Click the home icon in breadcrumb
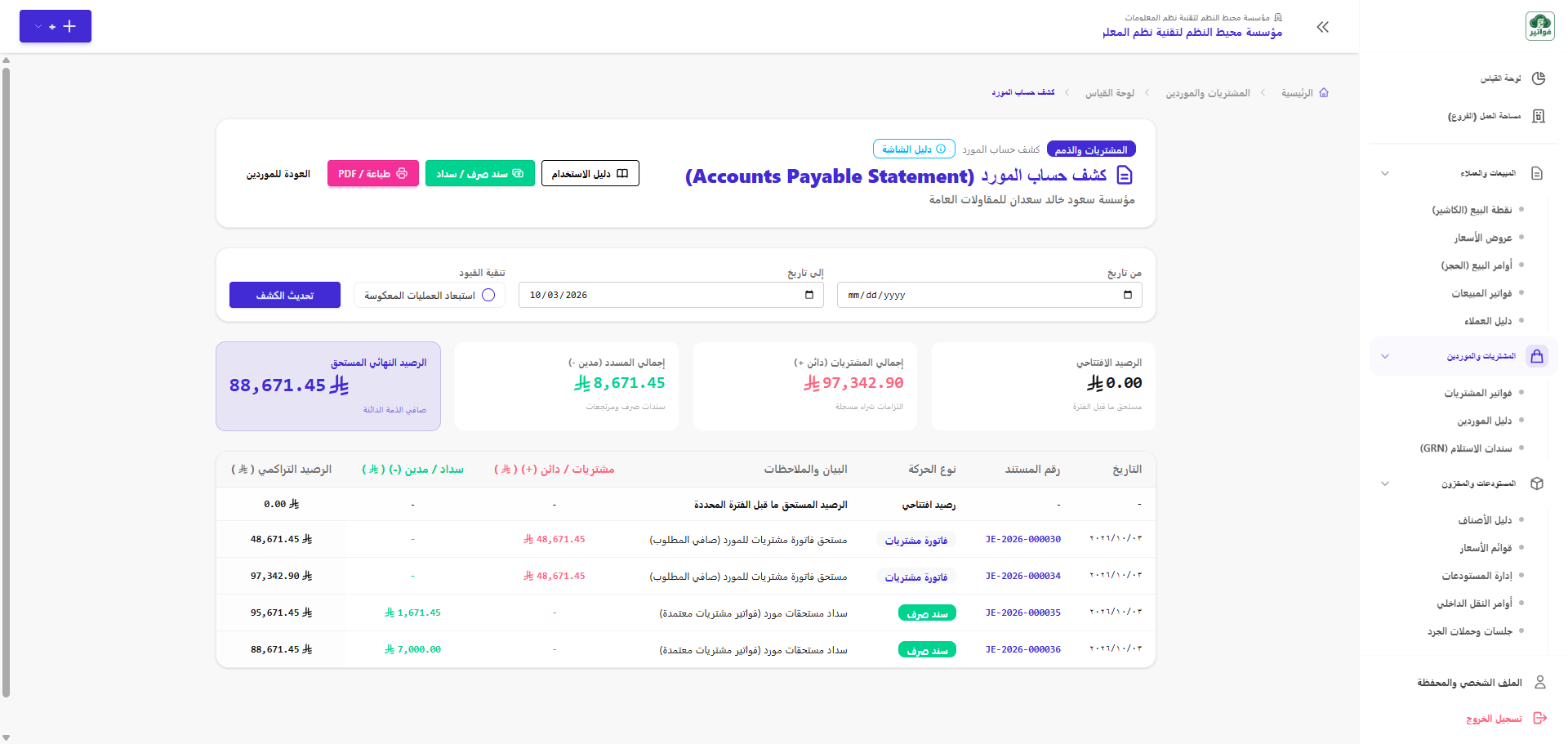Viewport: 1568px width, 744px height. tap(1324, 93)
